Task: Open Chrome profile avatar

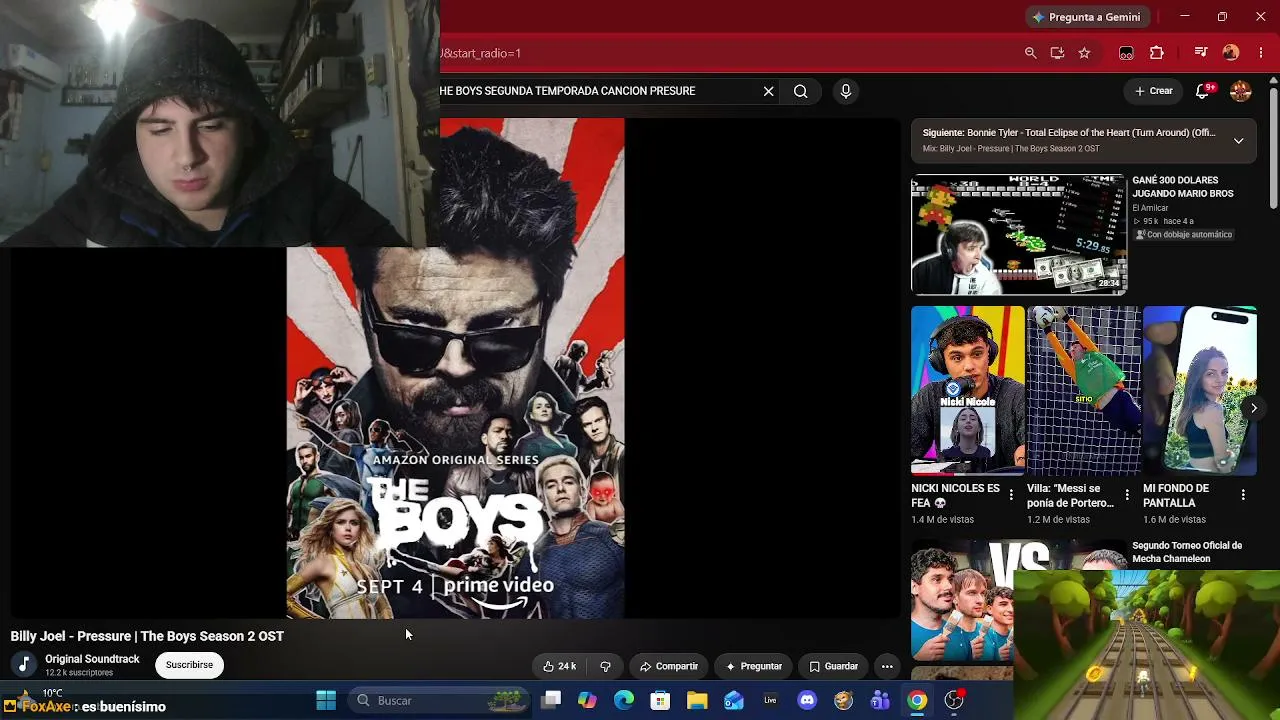Action: (1231, 53)
